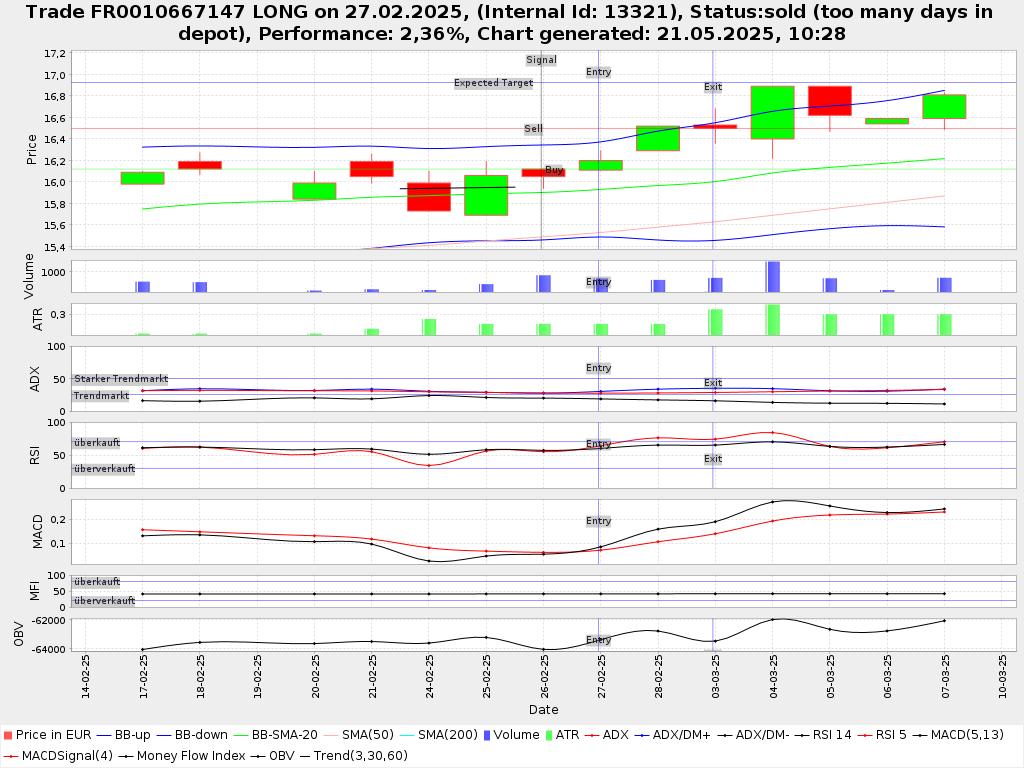Click the red candlestick on 05-03-25
The height and width of the screenshot is (768, 1024).
[x=829, y=101]
